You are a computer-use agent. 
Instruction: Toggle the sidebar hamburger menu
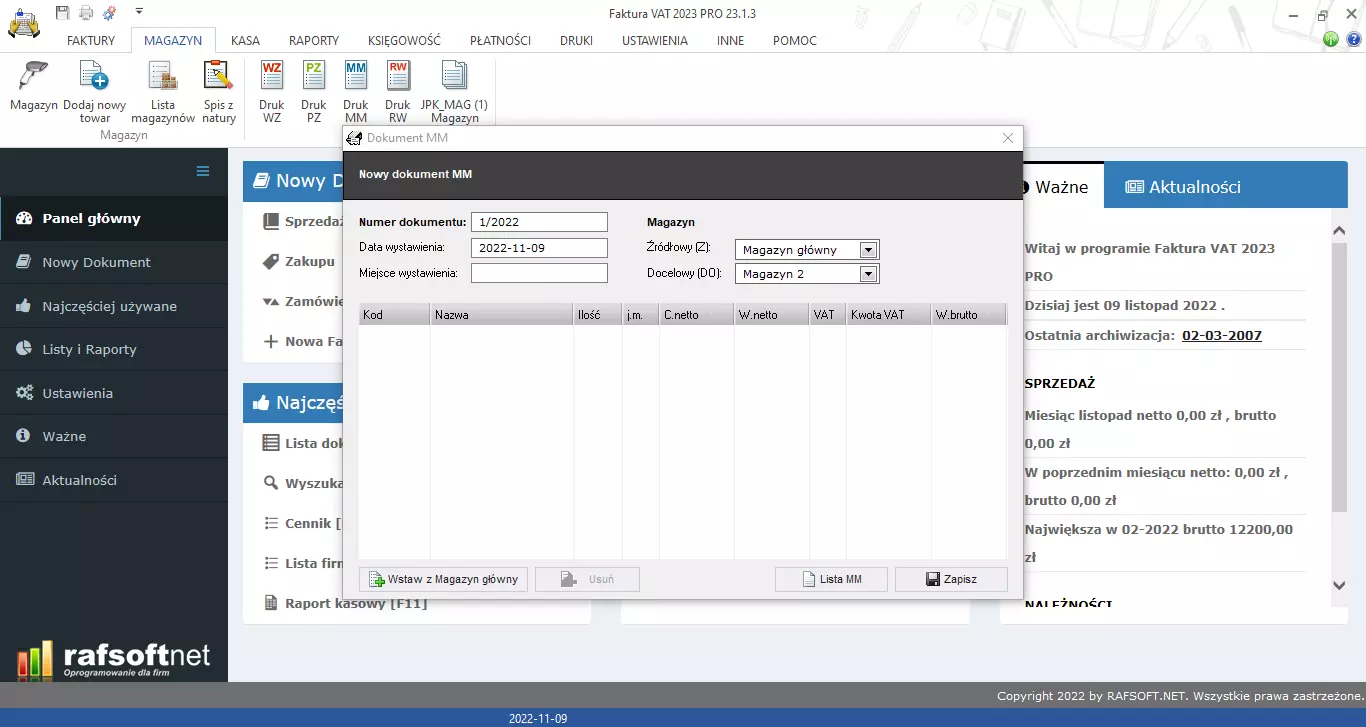203,171
